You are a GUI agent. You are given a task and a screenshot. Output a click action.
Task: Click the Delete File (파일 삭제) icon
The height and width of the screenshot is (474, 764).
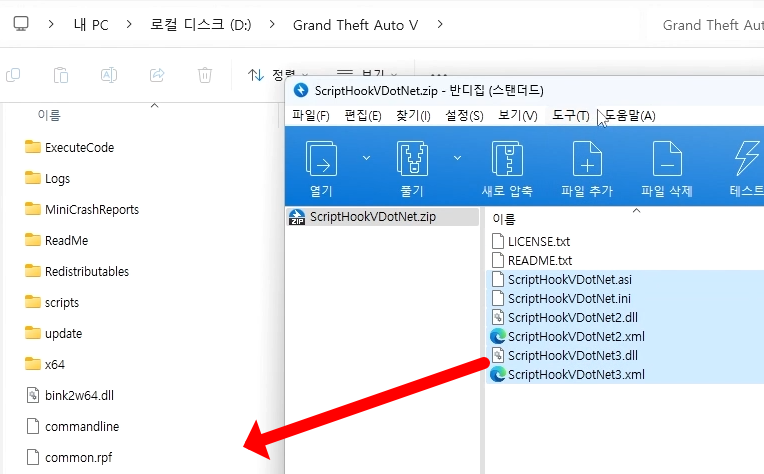[666, 160]
